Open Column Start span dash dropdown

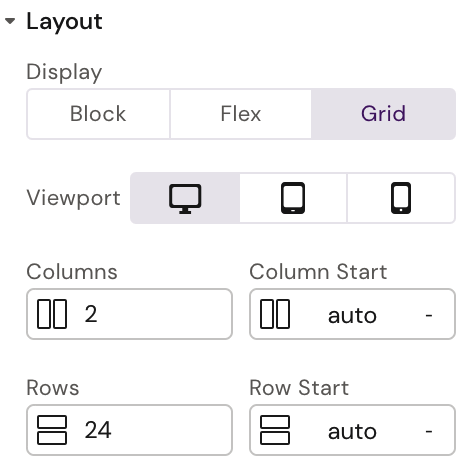429,315
